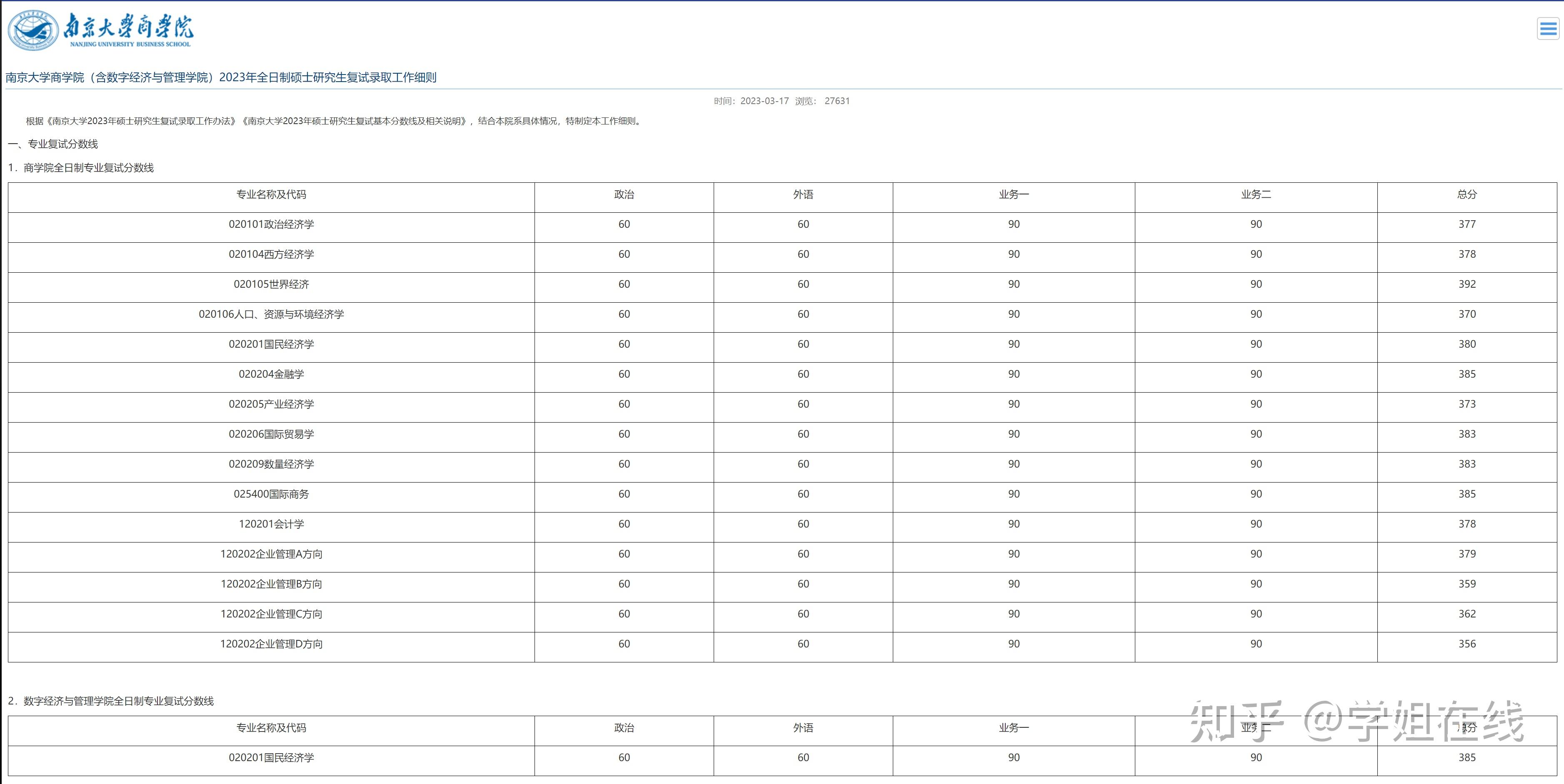Viewport: 1564px width, 784px height.
Task: Click the article title heading
Action: 221,78
